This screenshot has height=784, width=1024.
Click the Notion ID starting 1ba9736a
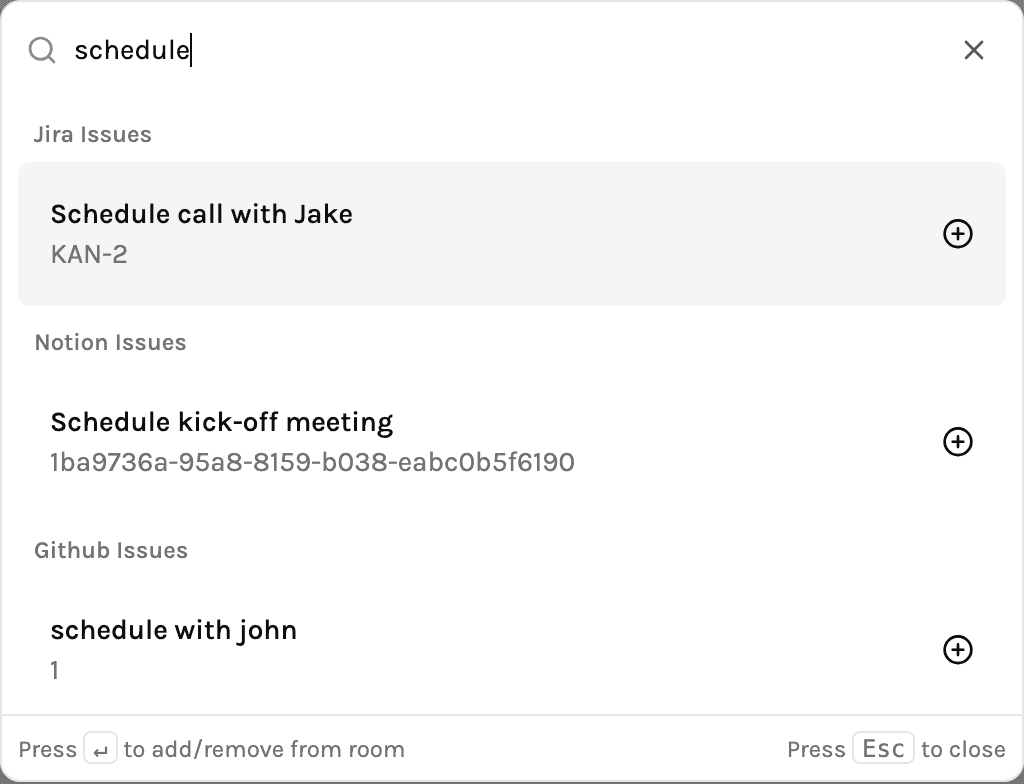[x=313, y=463]
